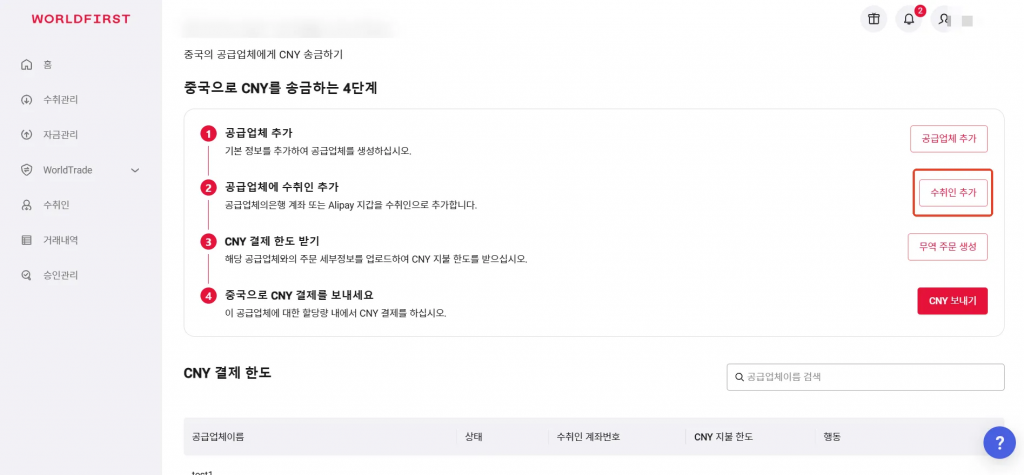Click the 수취관리 download-circle icon
The width and height of the screenshot is (1024, 475).
point(26,100)
